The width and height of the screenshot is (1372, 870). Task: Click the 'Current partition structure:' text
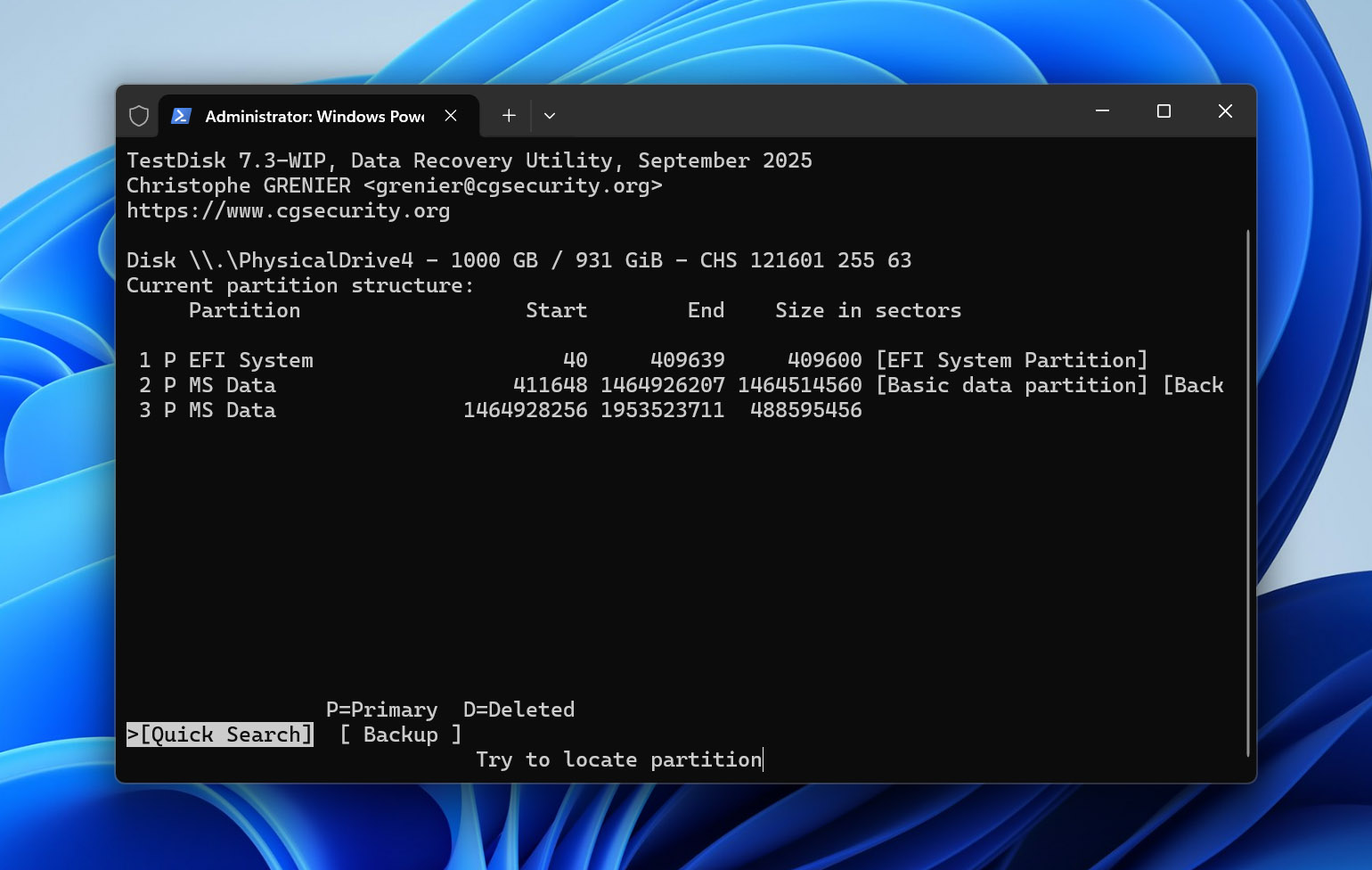click(300, 285)
